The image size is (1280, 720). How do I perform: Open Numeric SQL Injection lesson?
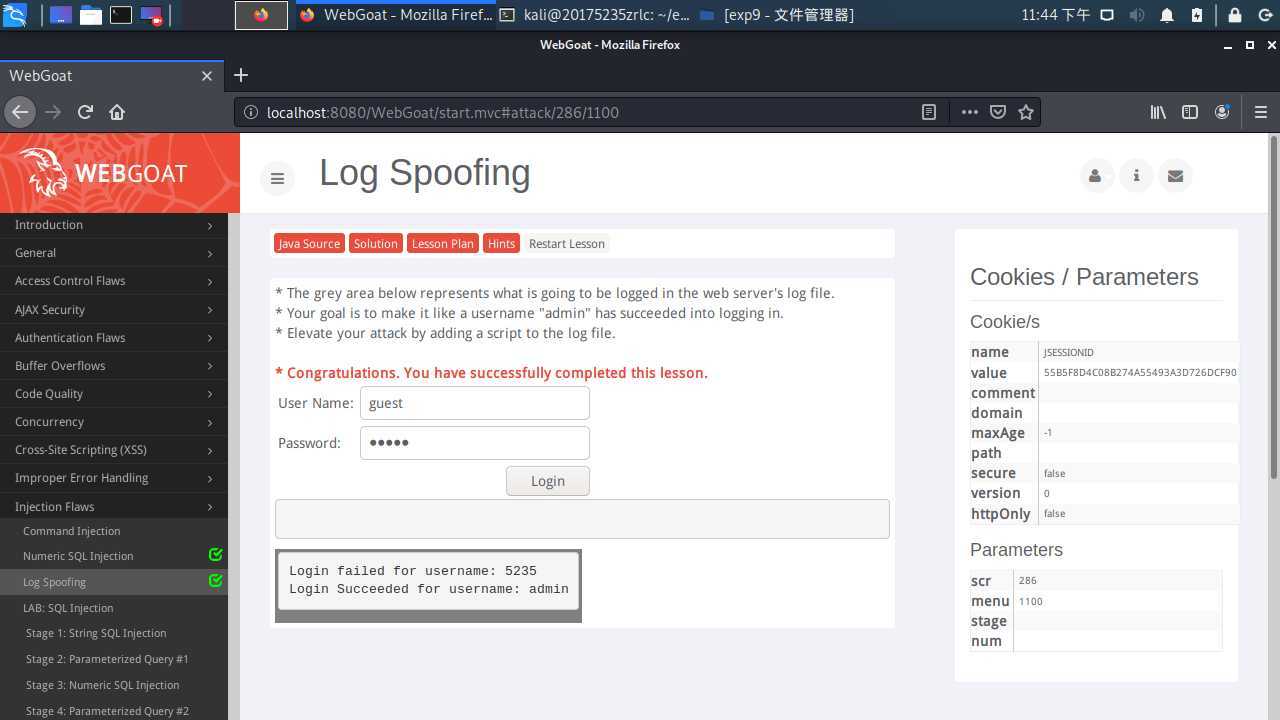(78, 556)
